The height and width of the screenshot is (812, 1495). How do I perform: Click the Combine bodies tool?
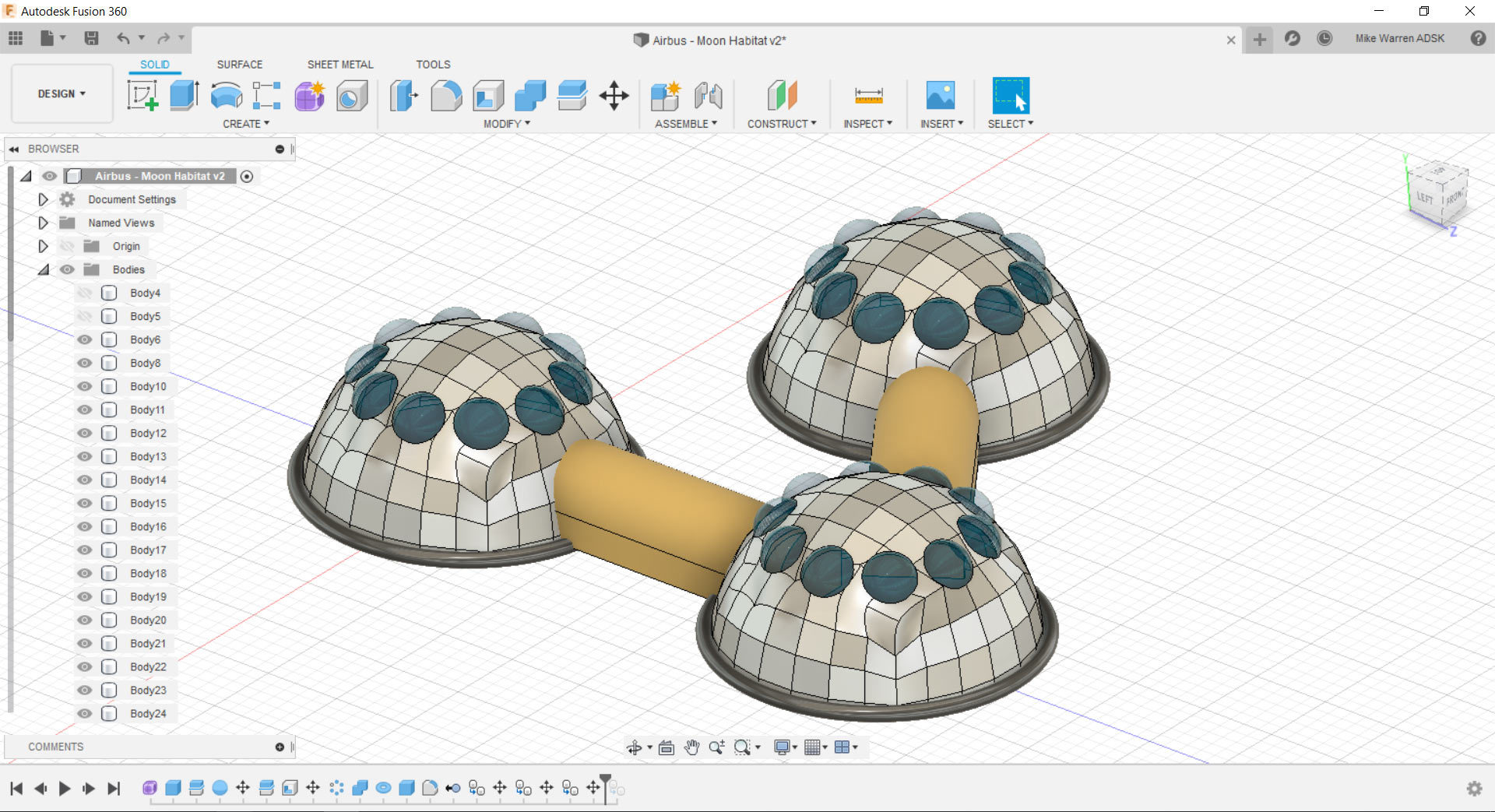coord(530,96)
